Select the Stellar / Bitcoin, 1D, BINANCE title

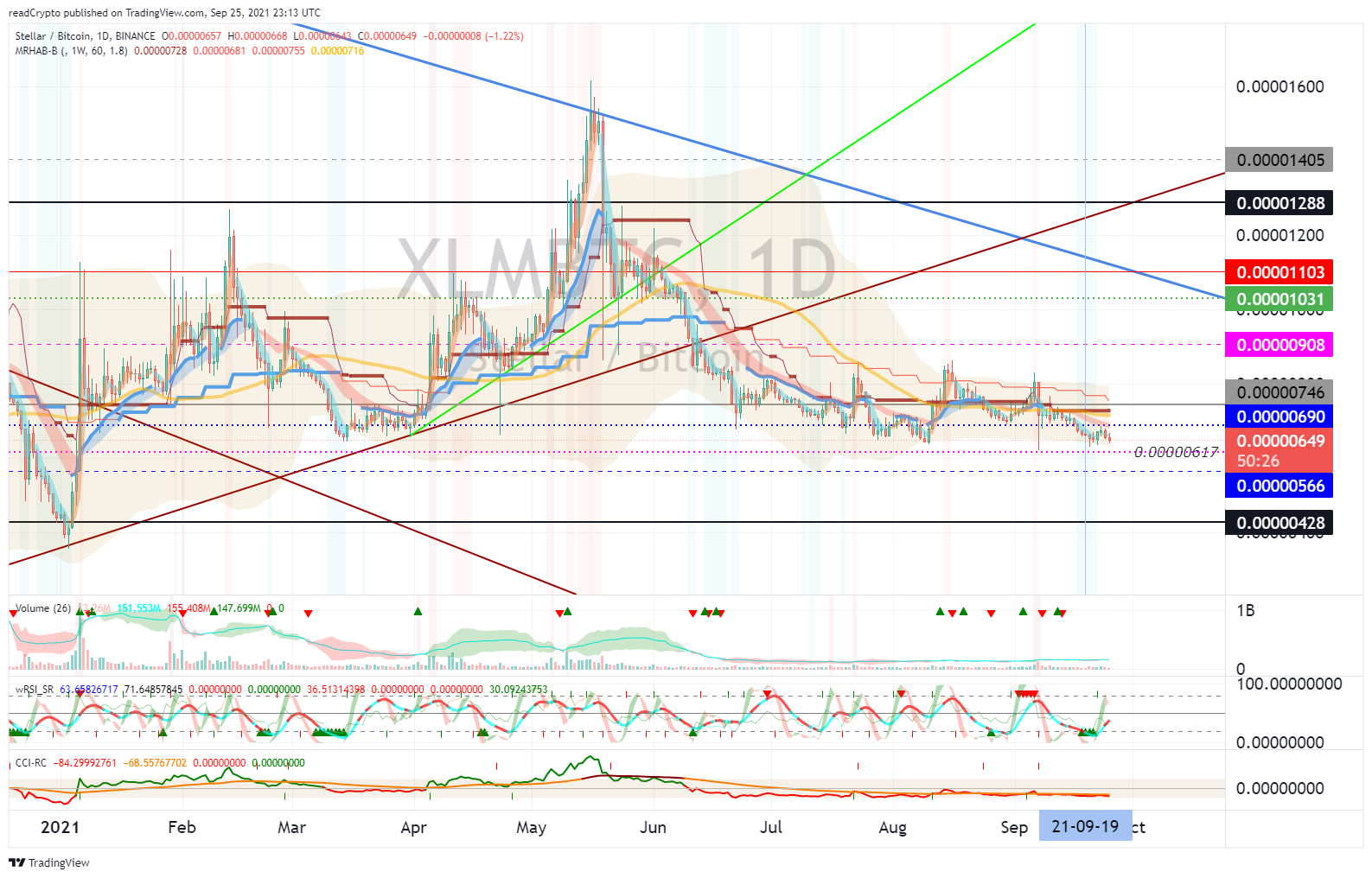(86, 36)
